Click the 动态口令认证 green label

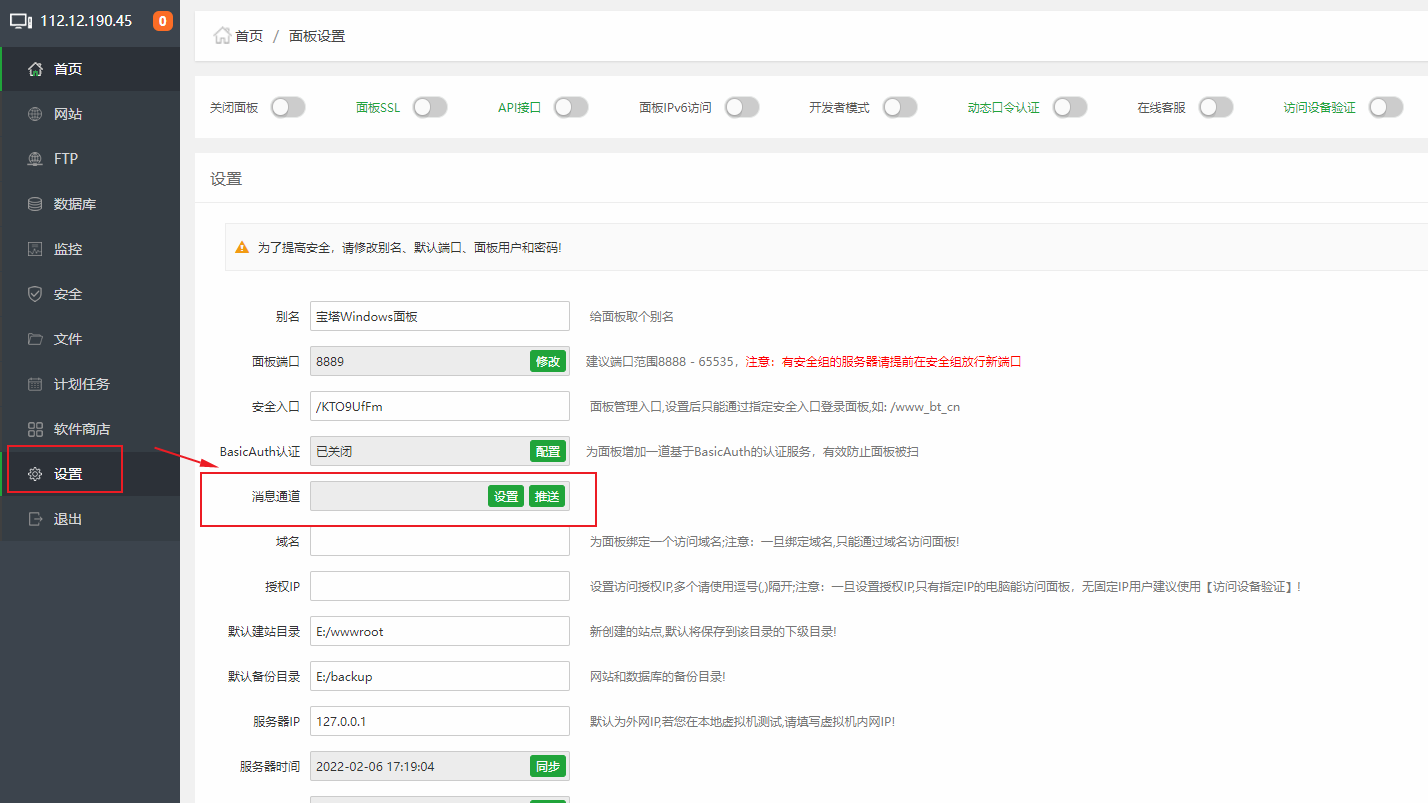click(1003, 107)
